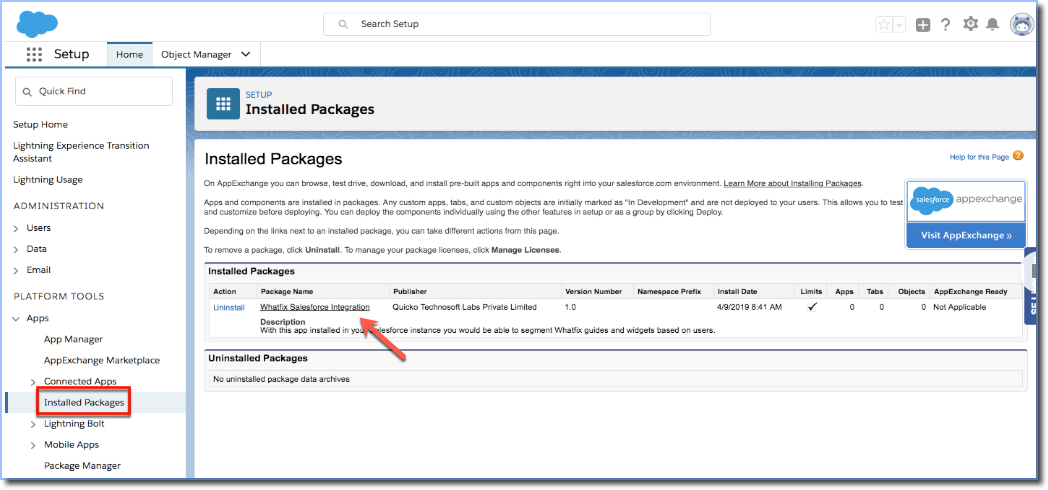This screenshot has height=490, width=1048.
Task: Click the Version Number column header
Action: (594, 291)
